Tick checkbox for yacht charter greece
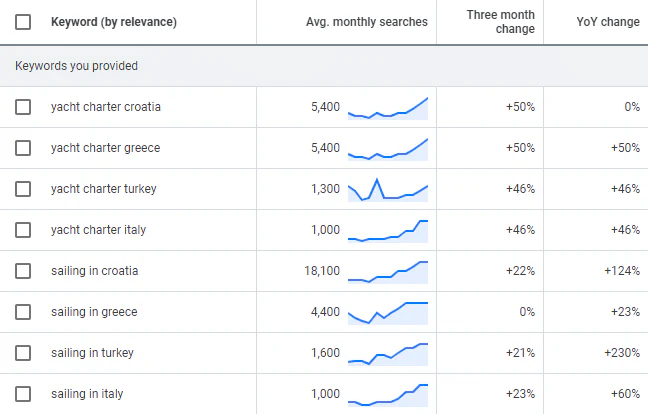Screen dimensions: 648x414 click(23, 148)
